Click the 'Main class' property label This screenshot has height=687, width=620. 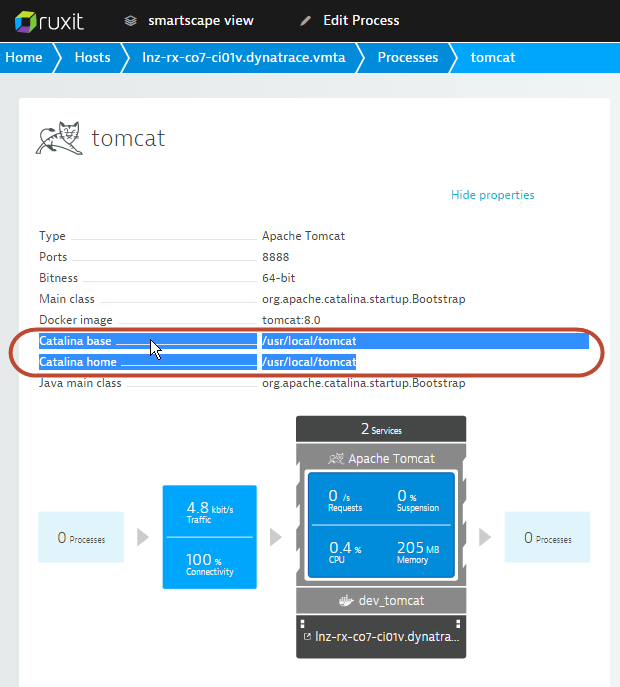[x=67, y=299]
